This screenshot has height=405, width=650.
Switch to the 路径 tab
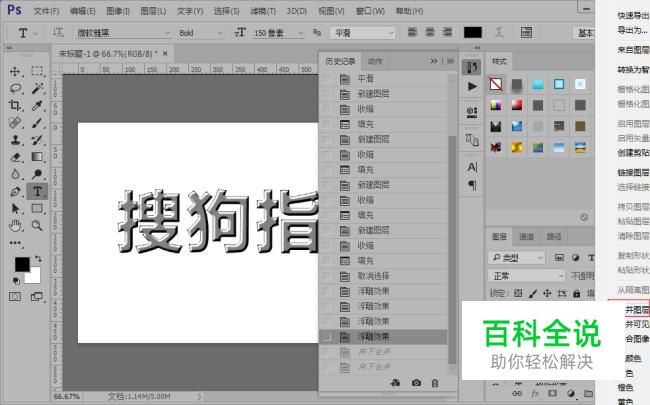click(x=554, y=237)
